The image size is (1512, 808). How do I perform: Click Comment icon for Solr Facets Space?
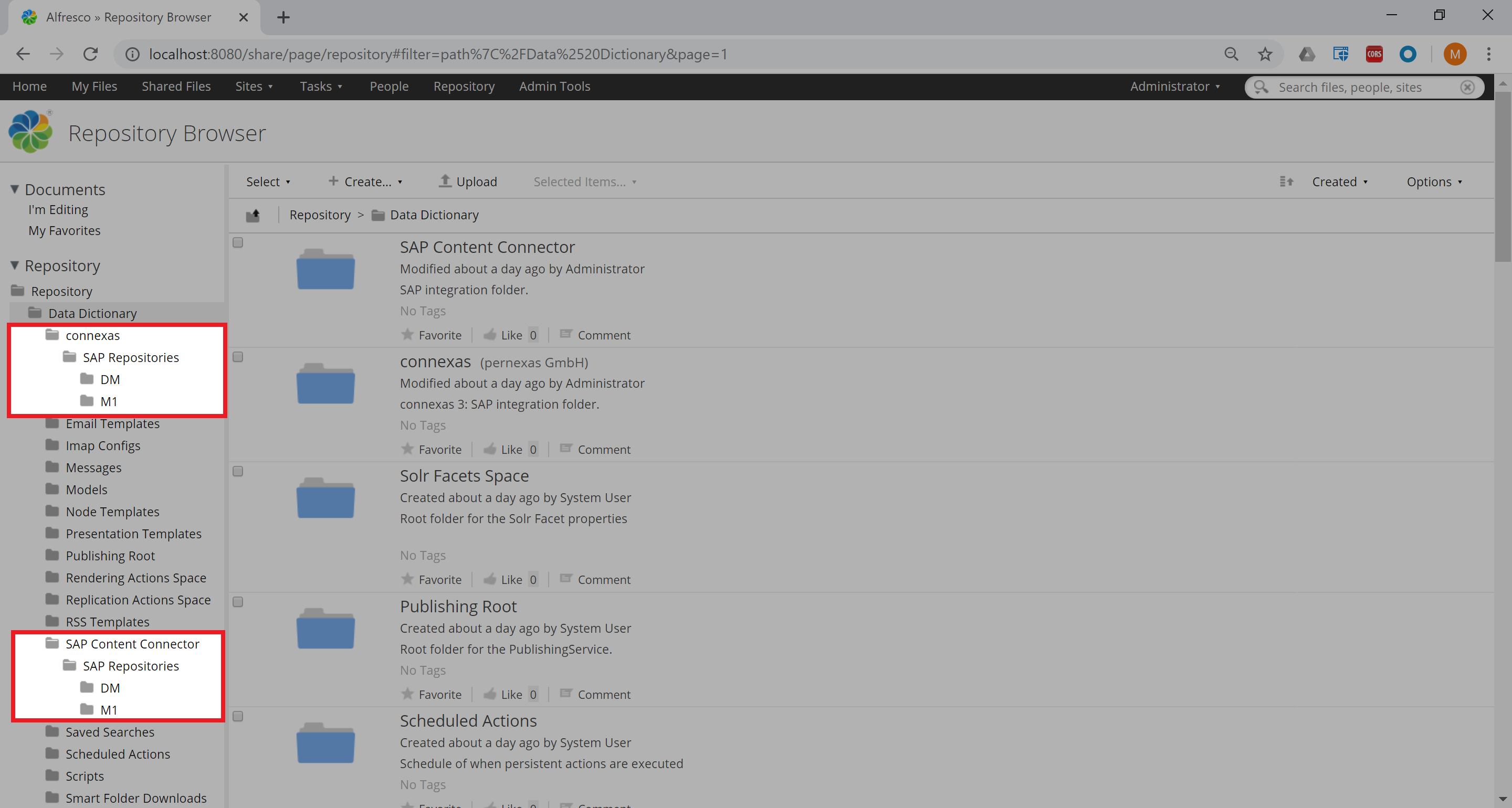566,579
